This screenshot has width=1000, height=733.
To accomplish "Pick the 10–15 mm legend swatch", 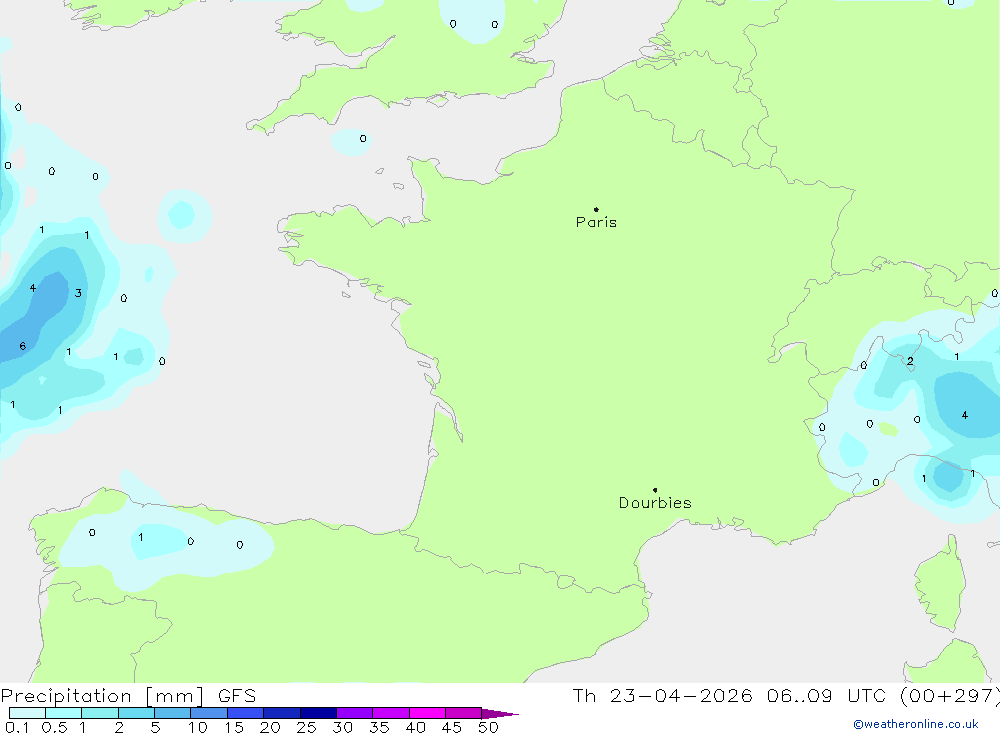I will coord(209,713).
